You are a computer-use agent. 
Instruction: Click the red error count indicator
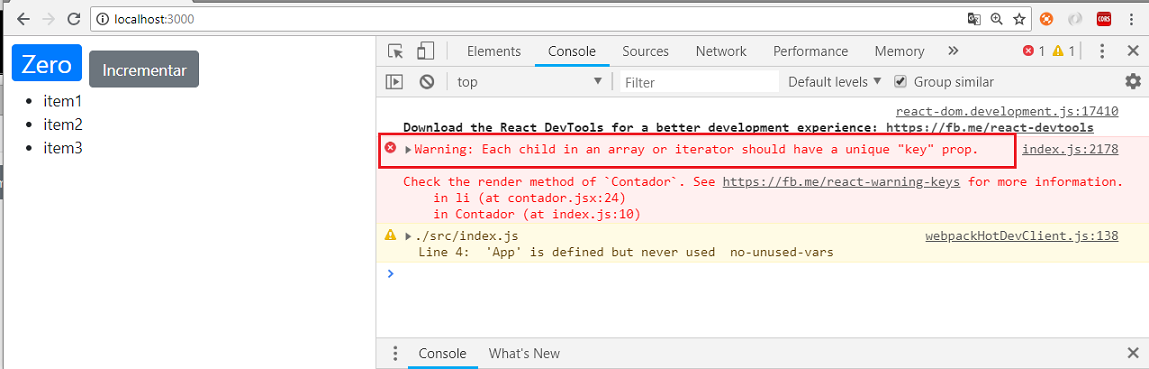click(x=1034, y=51)
